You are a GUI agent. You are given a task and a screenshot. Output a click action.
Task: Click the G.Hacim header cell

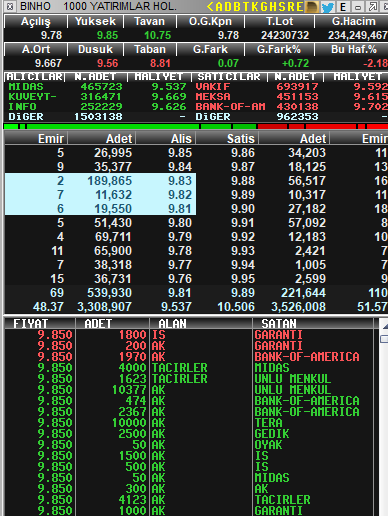click(x=352, y=21)
